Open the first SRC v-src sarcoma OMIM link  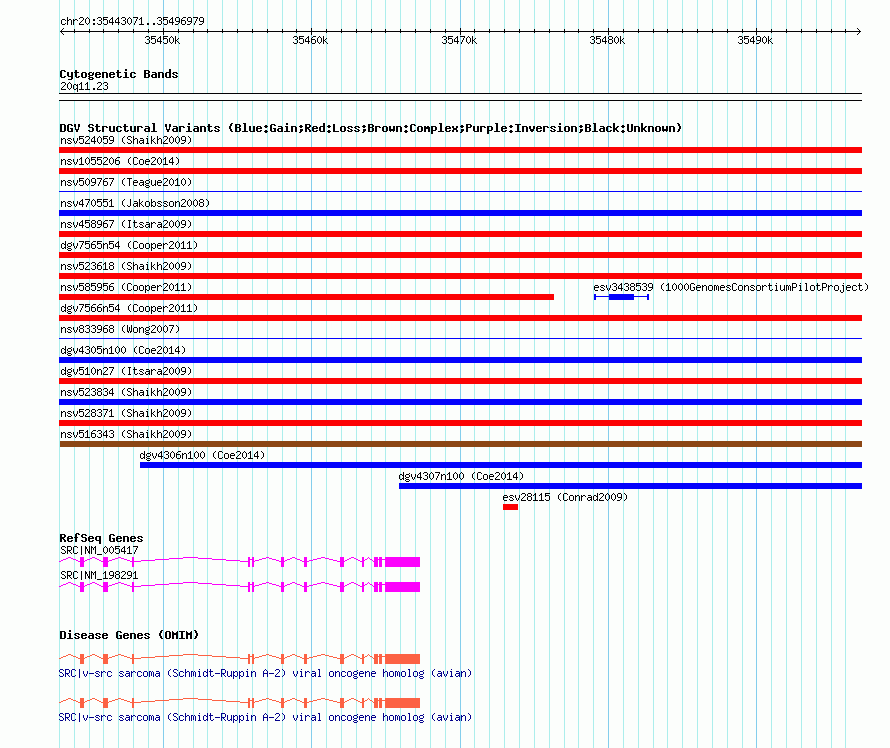[x=265, y=673]
